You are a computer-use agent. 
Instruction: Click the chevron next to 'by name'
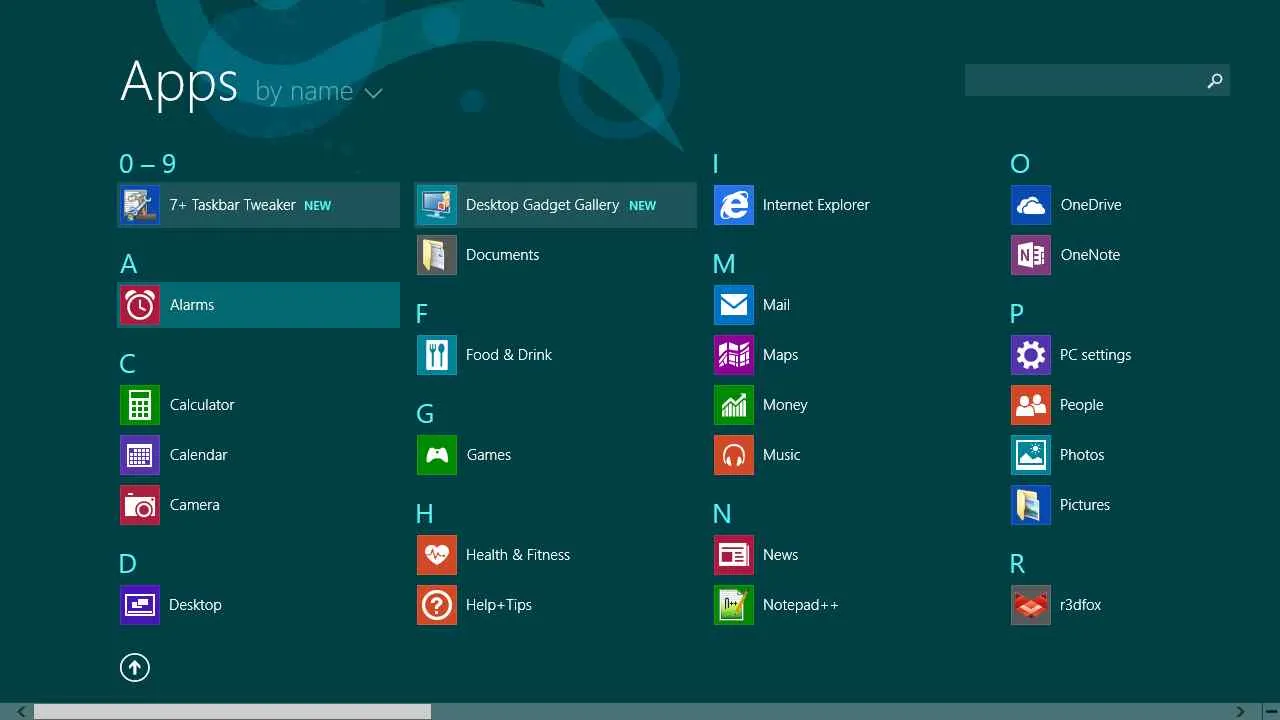pos(373,94)
